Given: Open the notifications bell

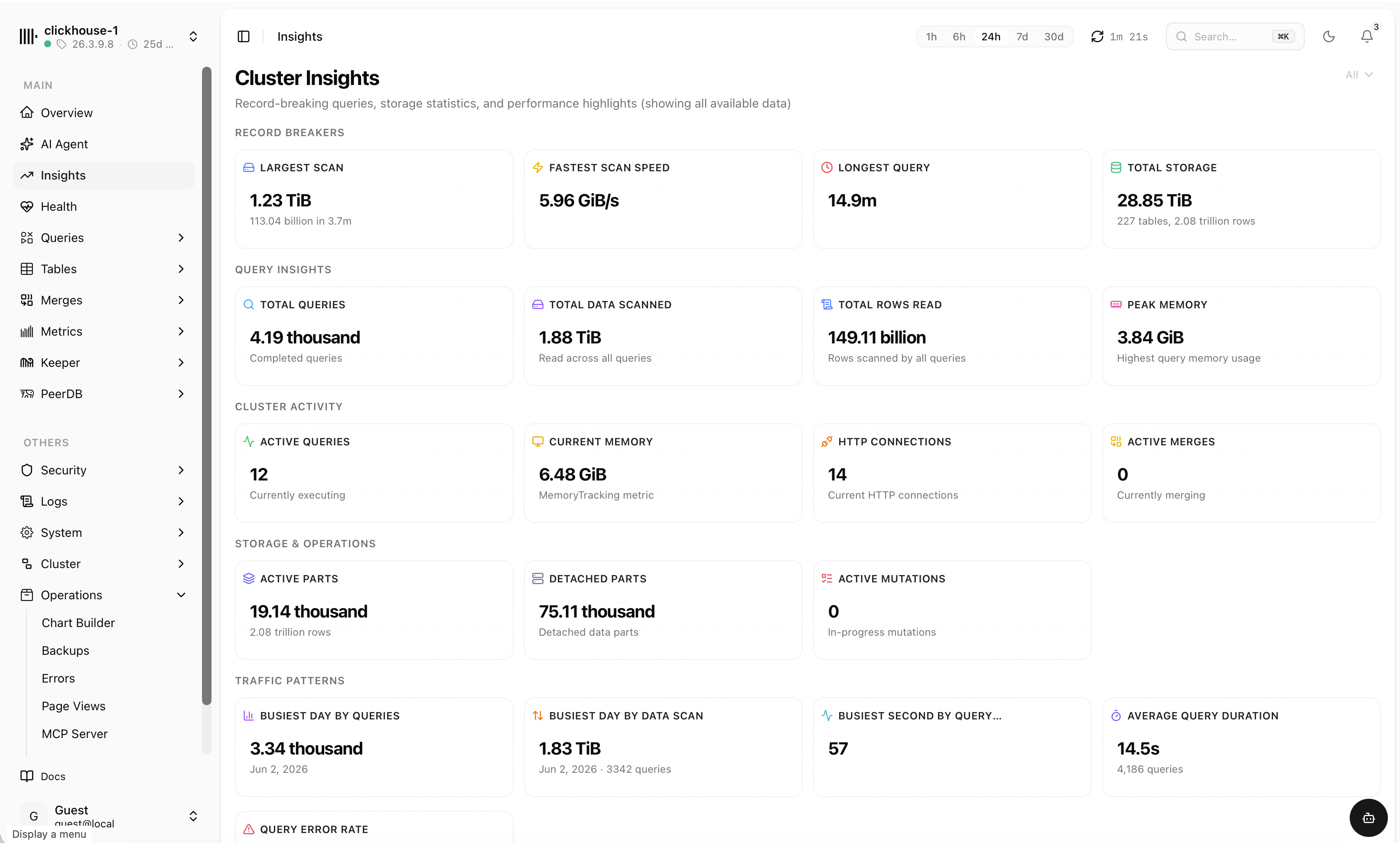Looking at the screenshot, I should 1367,36.
